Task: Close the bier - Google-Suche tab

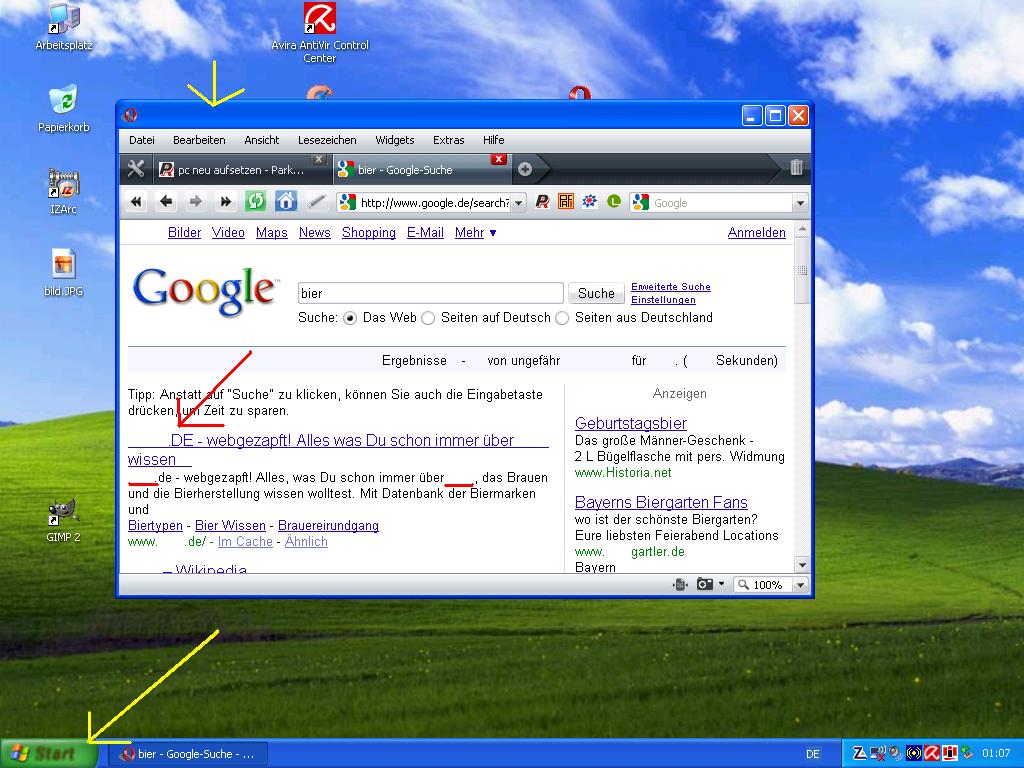Action: (498, 159)
